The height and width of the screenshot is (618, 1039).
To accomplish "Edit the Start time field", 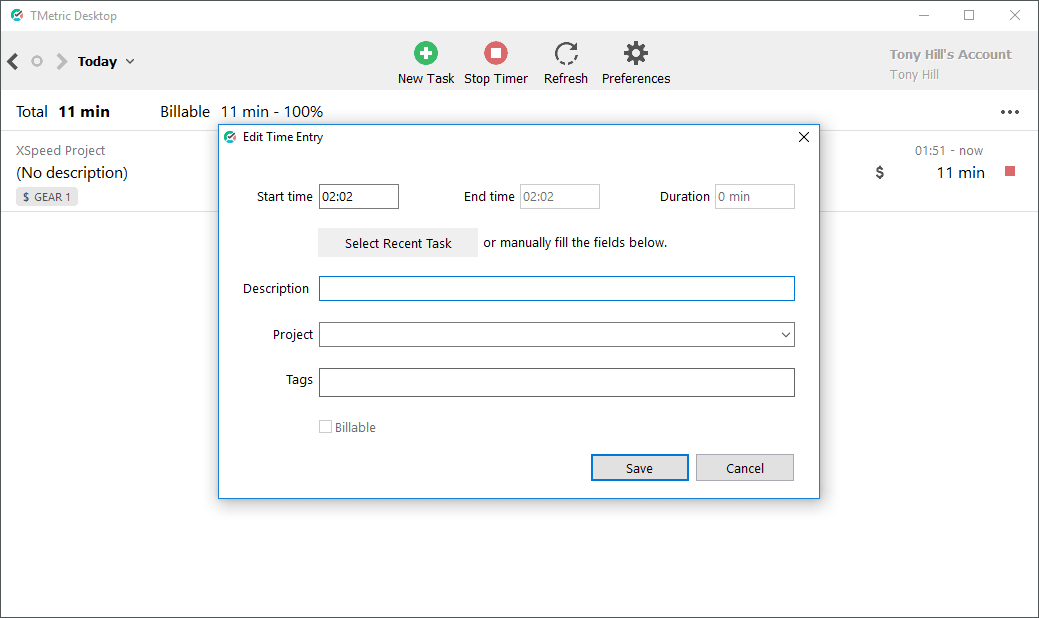I will point(358,197).
